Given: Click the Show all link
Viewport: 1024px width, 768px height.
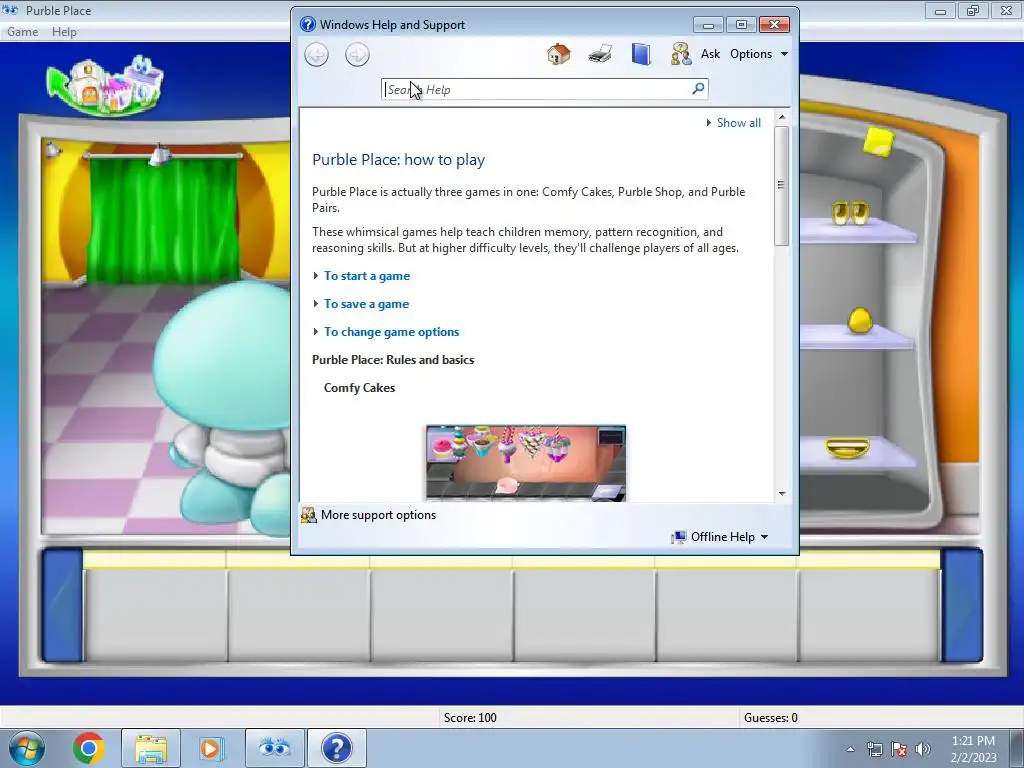Looking at the screenshot, I should (x=738, y=123).
